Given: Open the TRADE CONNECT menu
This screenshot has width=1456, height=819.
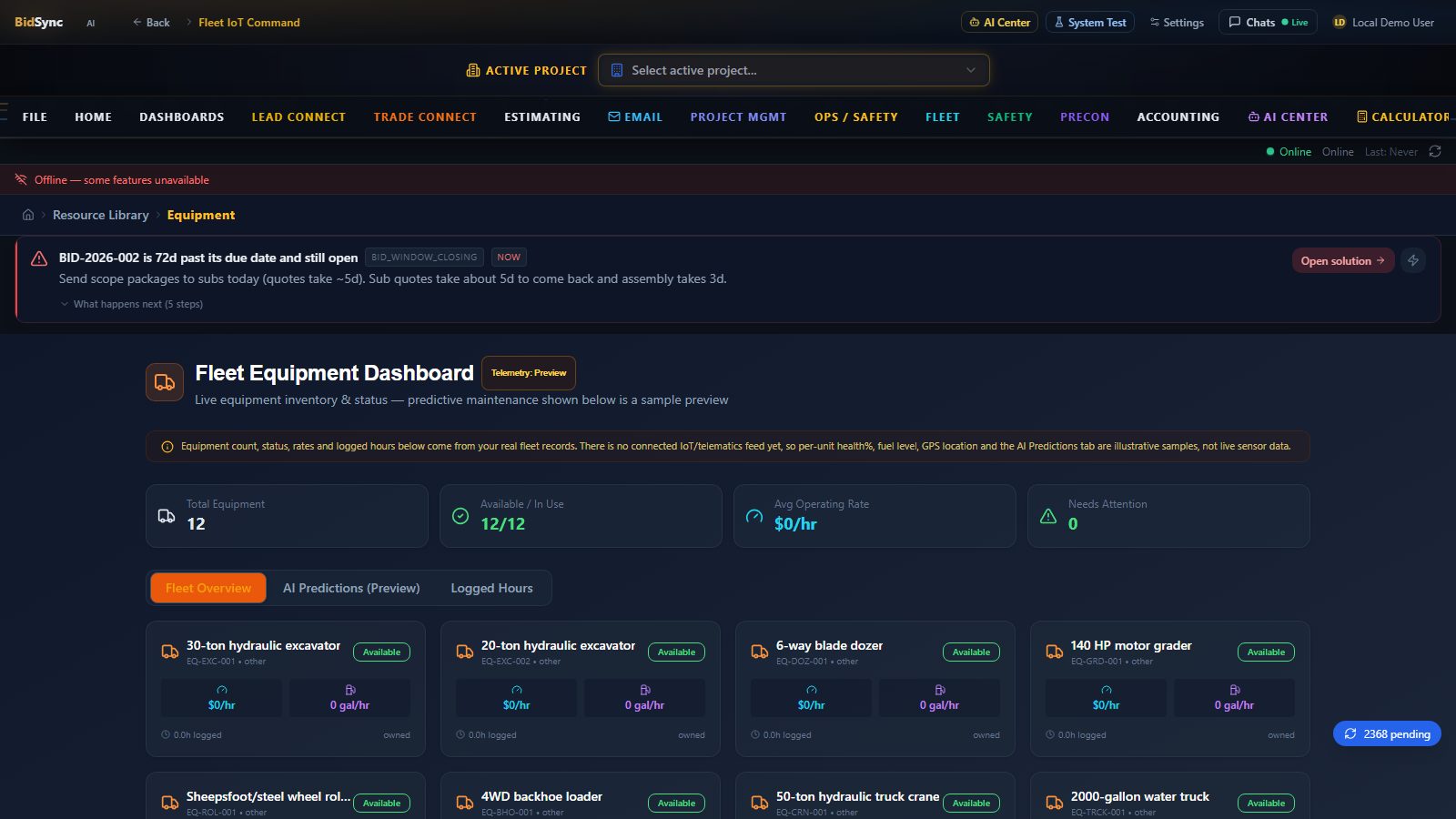Looking at the screenshot, I should tap(425, 117).
